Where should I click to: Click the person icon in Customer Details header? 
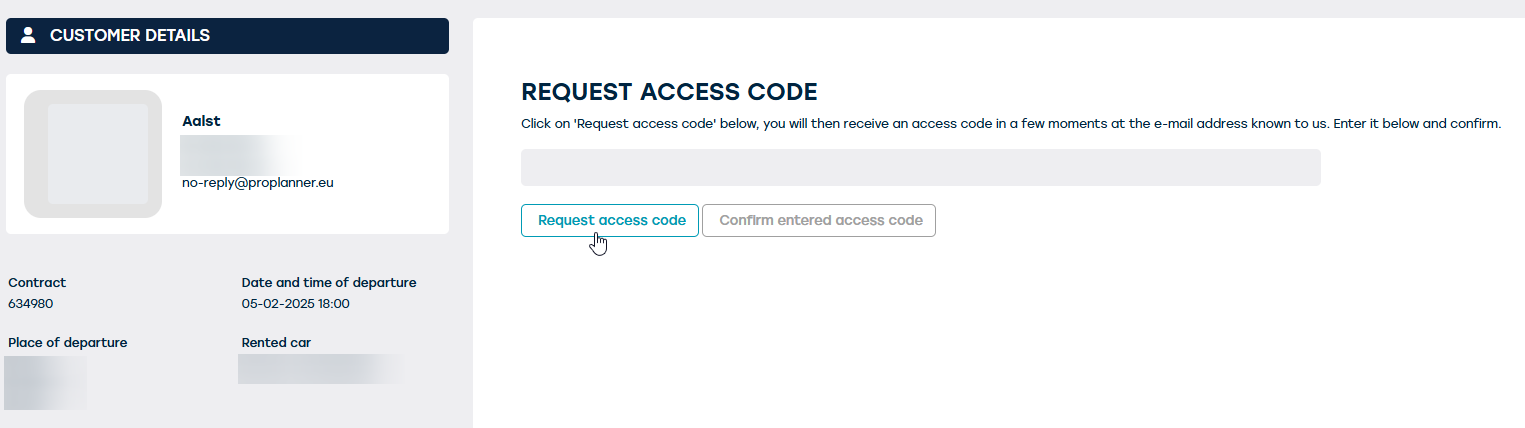click(28, 35)
